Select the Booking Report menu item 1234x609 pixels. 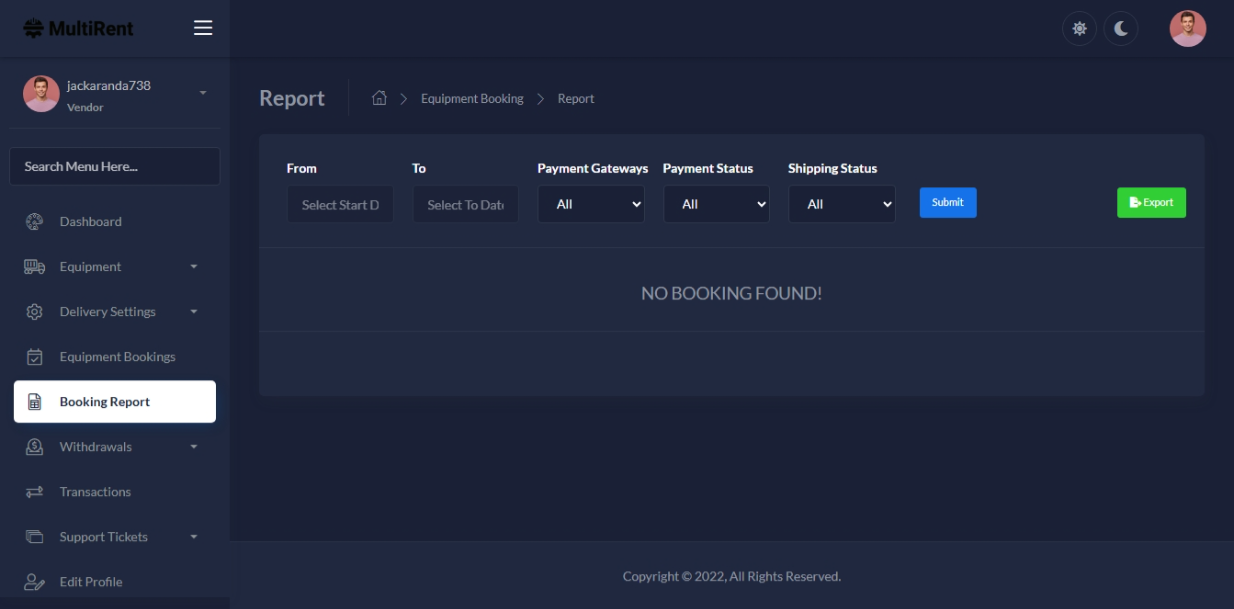[115, 402]
